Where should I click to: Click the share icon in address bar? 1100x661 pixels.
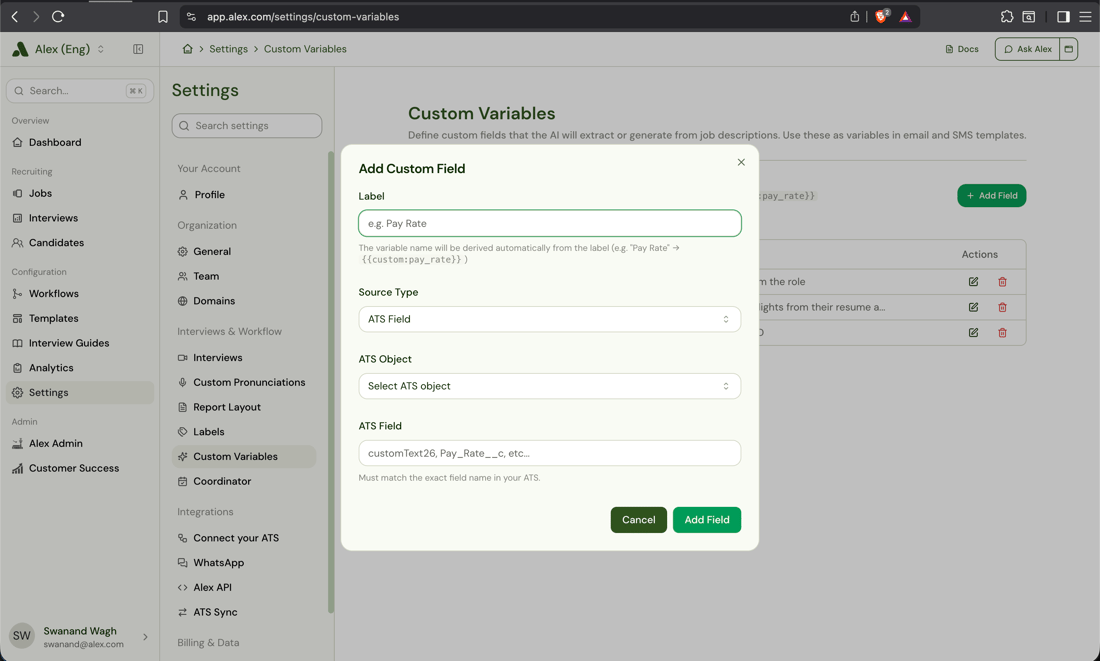click(x=854, y=17)
